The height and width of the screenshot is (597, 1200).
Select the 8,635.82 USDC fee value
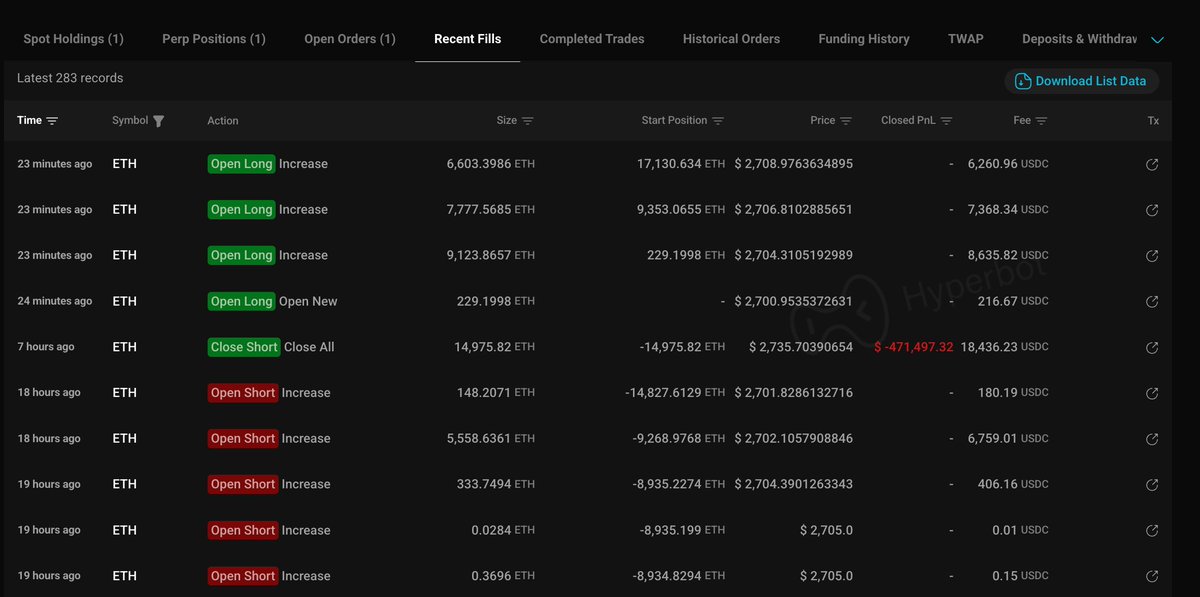point(1008,256)
